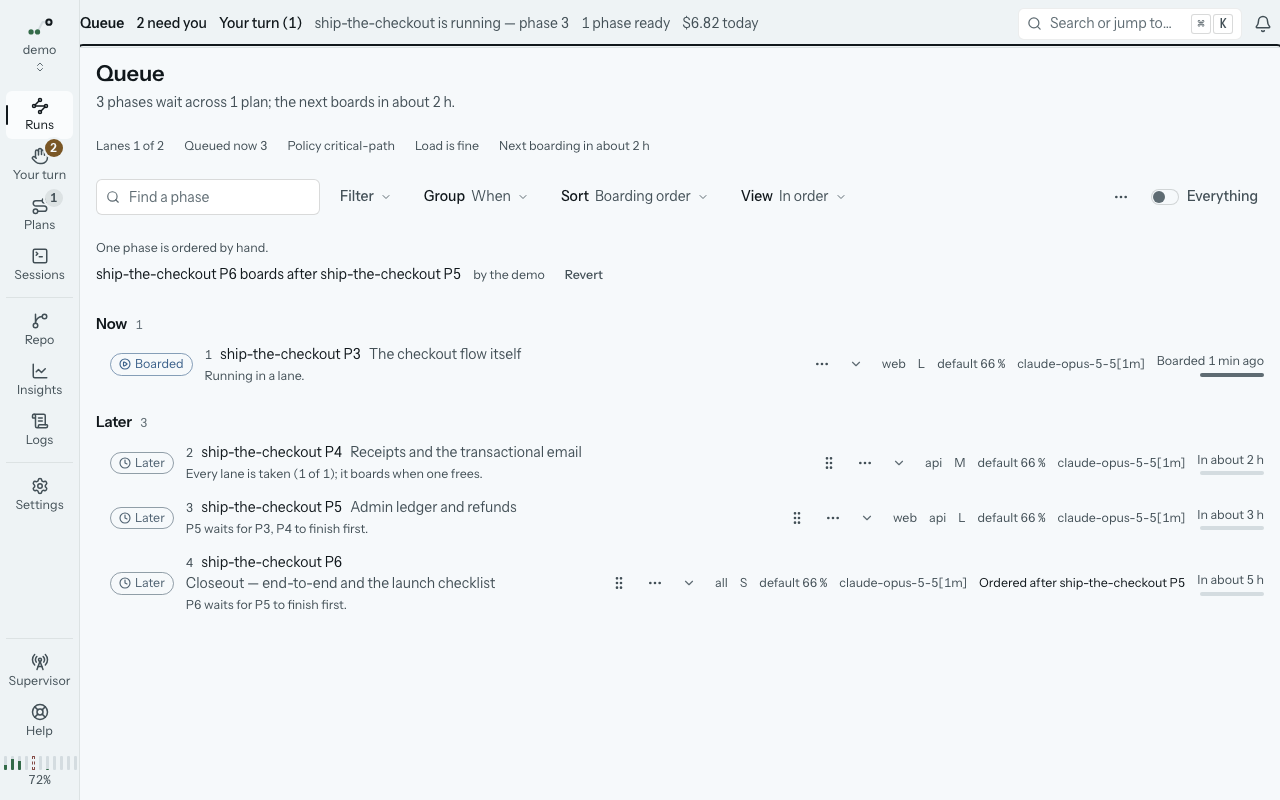View the Insights charts page
Image resolution: width=1280 pixels, height=800 pixels.
[39, 379]
